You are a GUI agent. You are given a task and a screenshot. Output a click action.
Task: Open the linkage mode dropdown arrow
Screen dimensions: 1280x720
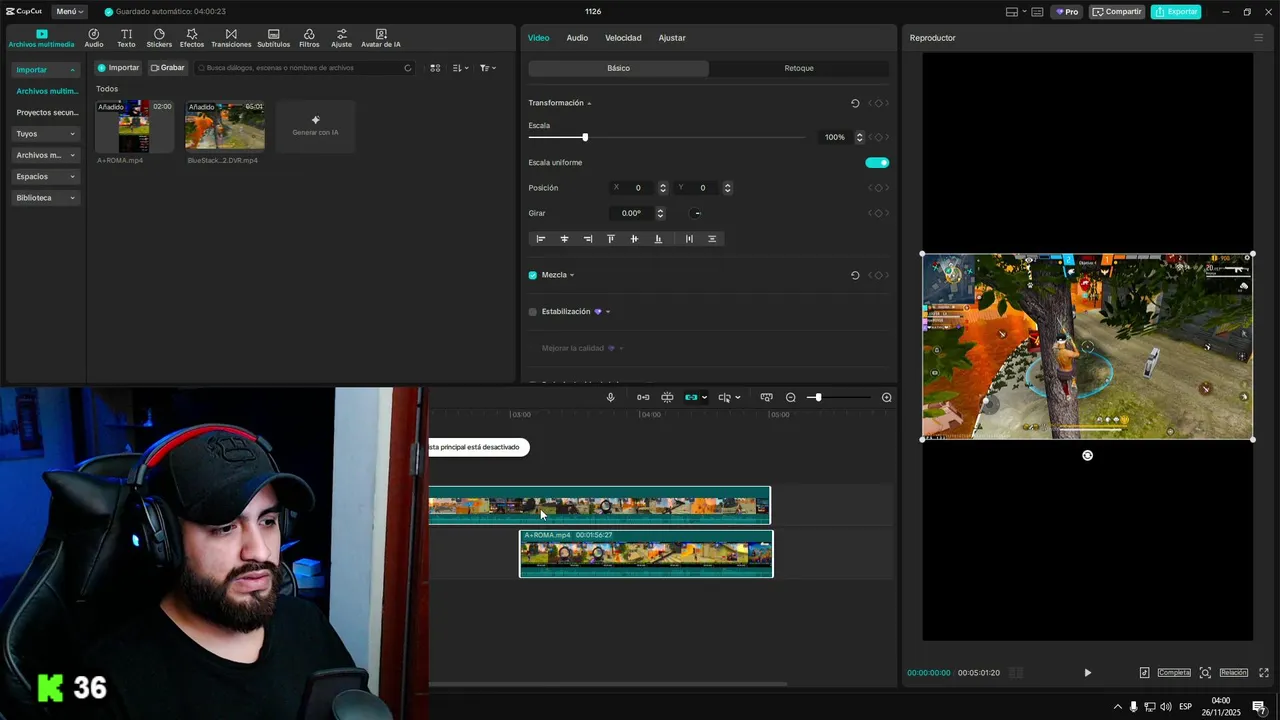(x=705, y=397)
